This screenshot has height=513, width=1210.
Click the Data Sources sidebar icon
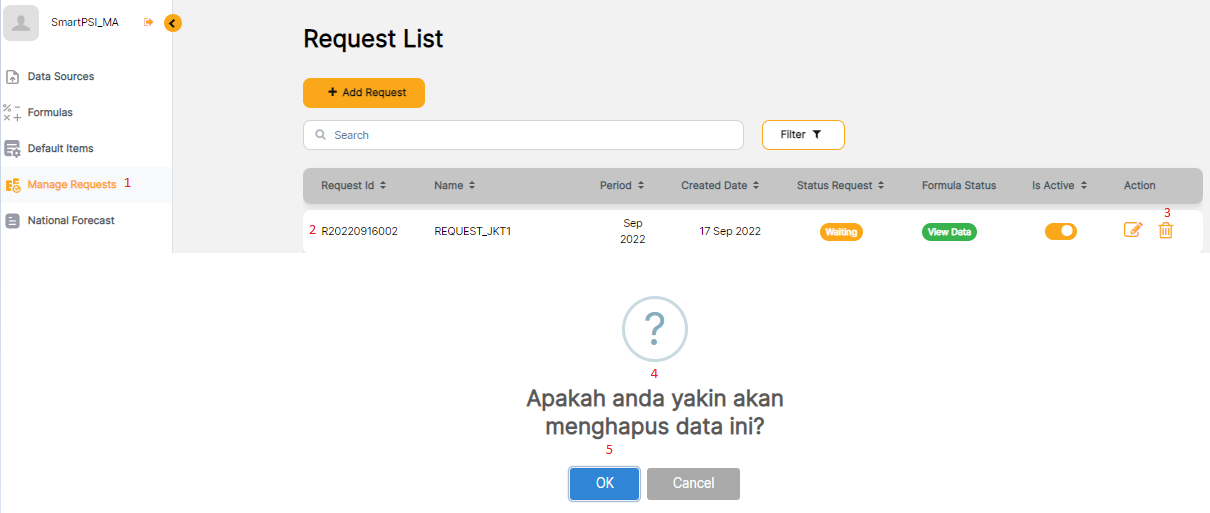pyautogui.click(x=13, y=77)
